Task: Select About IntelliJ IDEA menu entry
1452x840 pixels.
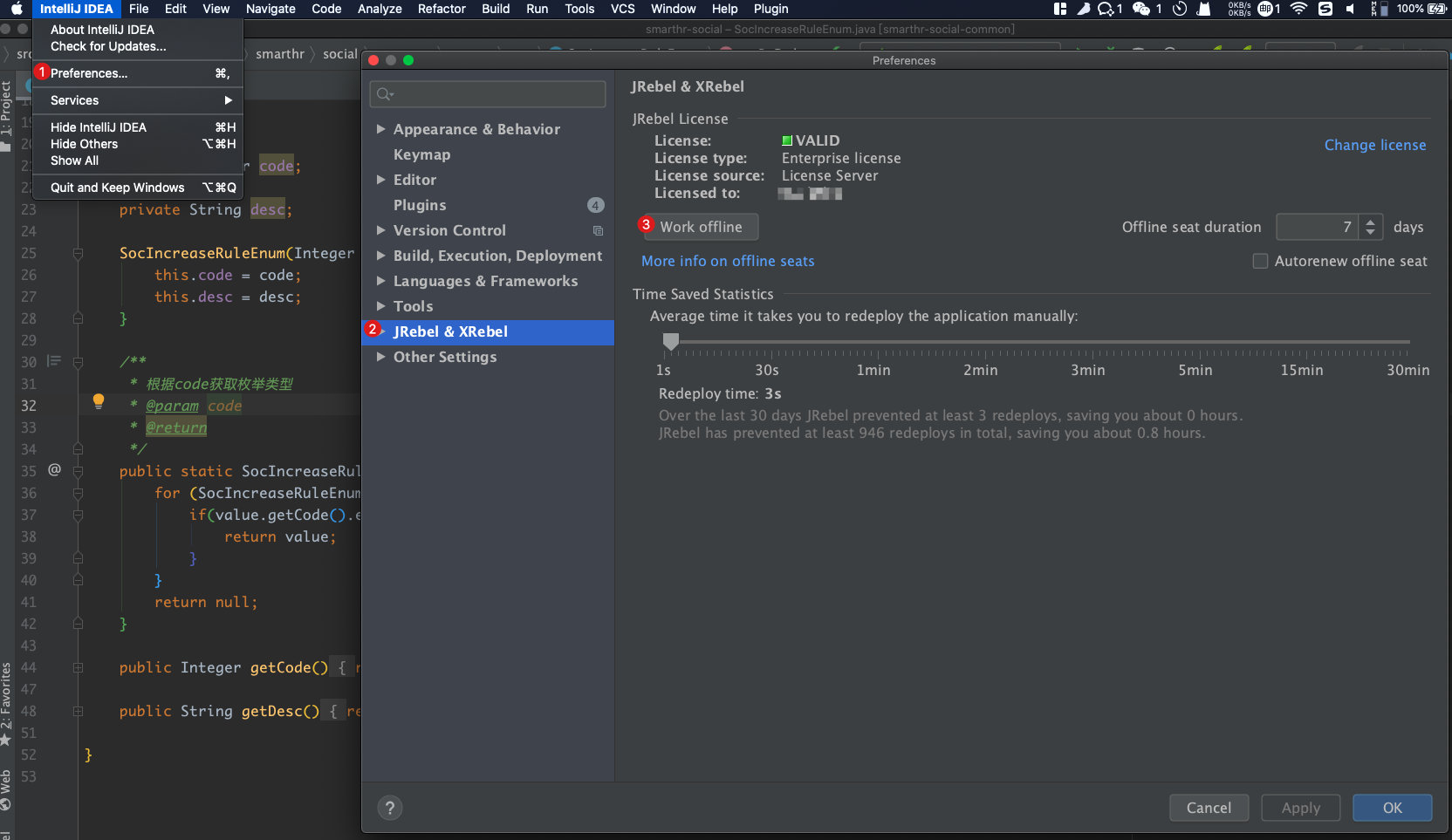Action: 138,30
